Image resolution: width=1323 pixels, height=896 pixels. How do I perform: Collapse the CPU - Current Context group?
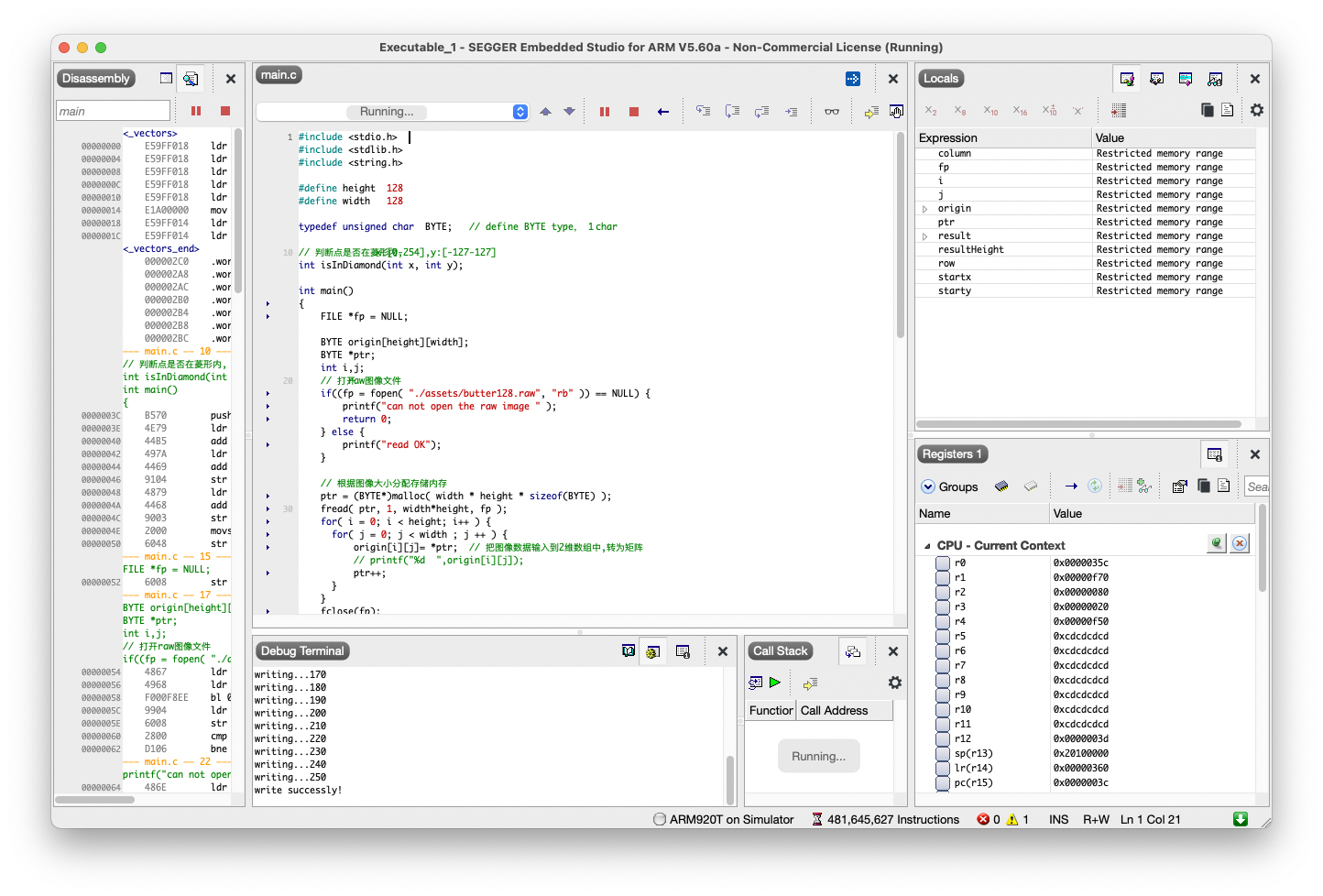pyautogui.click(x=926, y=546)
